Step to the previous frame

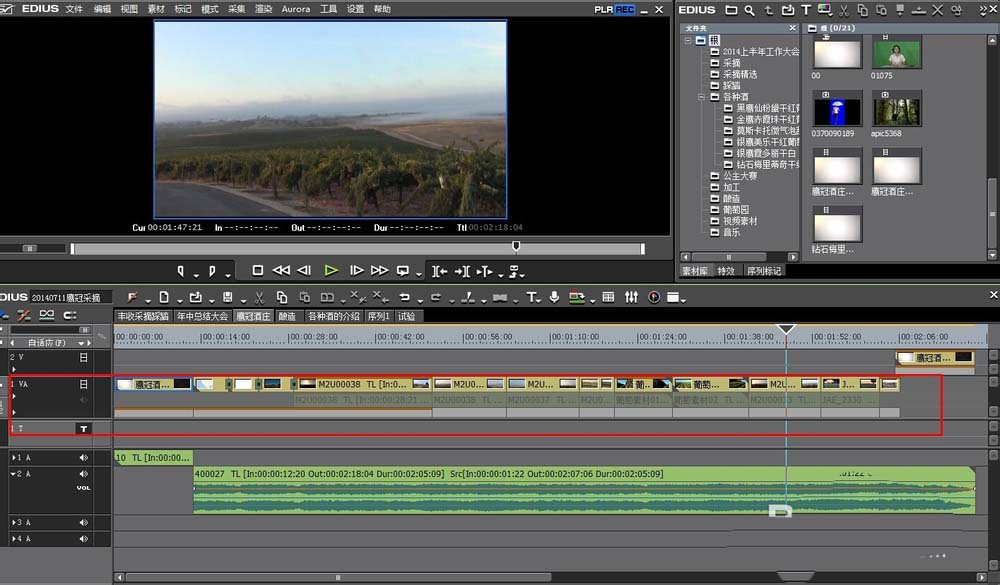point(305,270)
